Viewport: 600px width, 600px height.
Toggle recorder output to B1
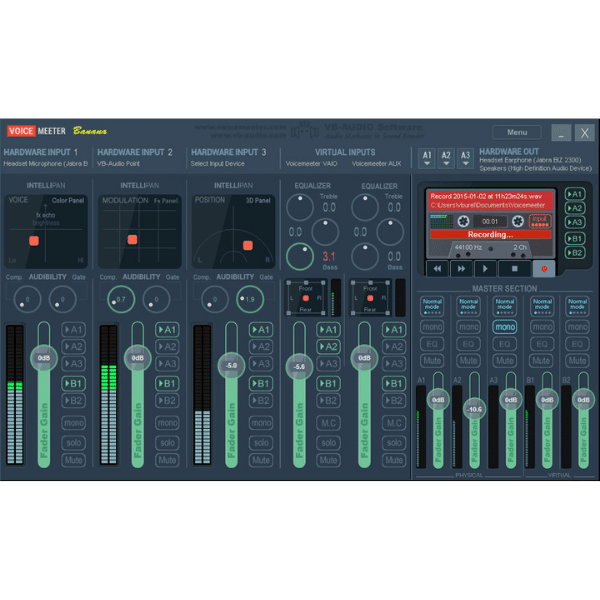click(575, 238)
